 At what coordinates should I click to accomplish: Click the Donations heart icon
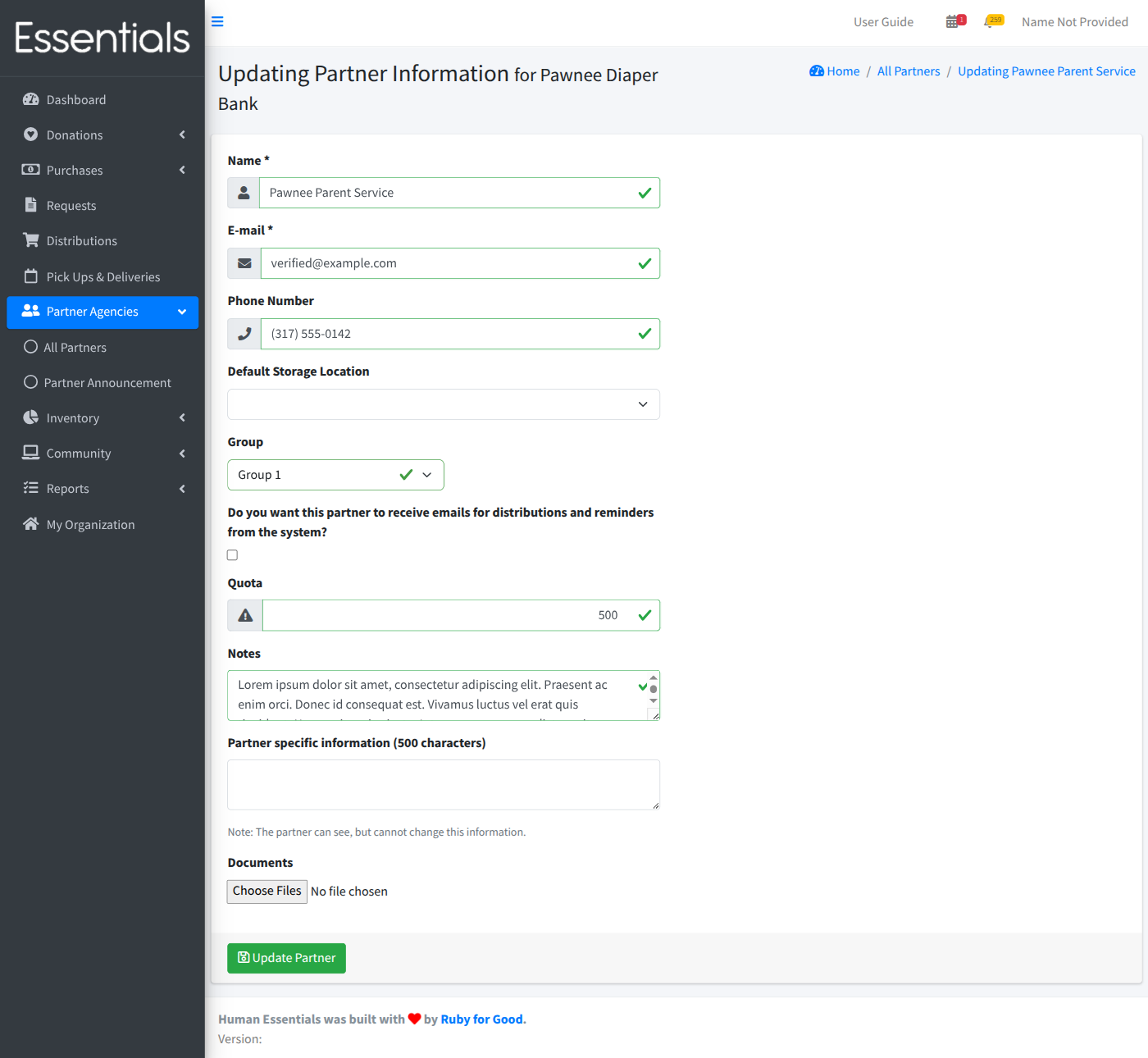[31, 135]
